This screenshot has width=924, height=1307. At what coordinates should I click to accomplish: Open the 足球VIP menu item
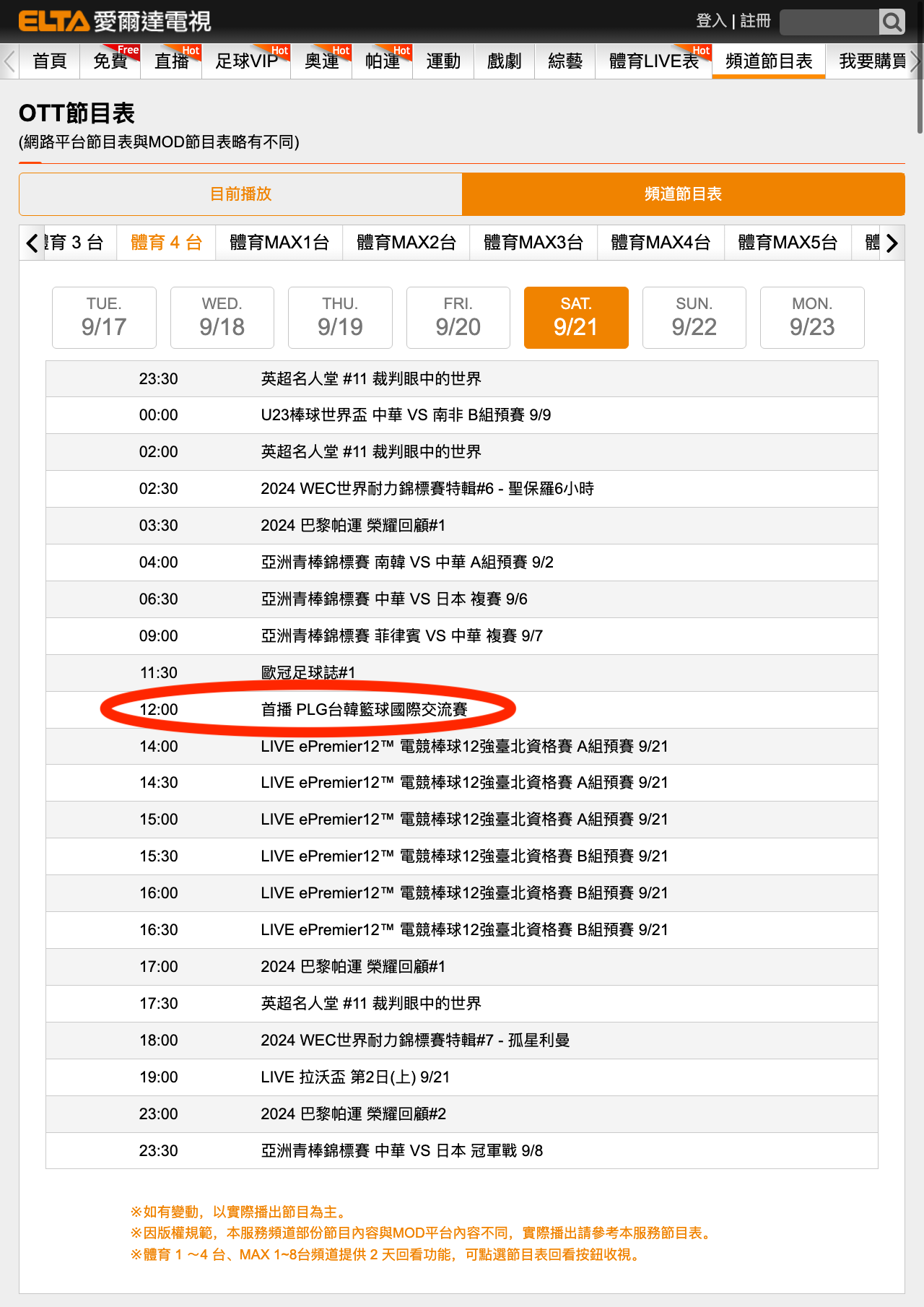point(246,61)
